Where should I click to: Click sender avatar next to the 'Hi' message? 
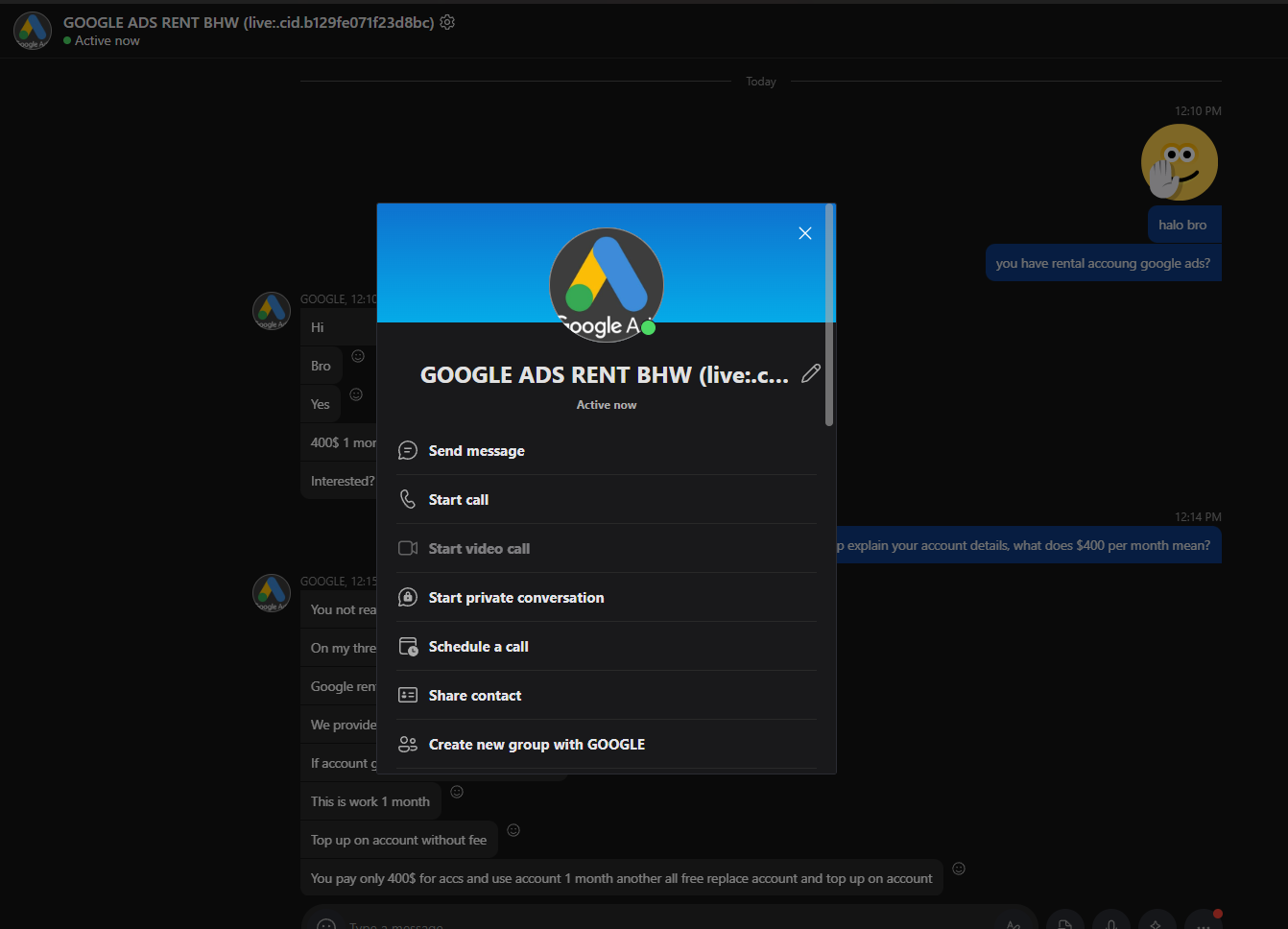tap(272, 311)
